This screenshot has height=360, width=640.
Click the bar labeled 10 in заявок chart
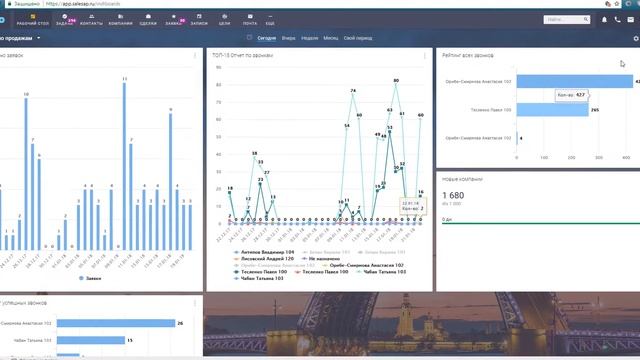[26, 174]
